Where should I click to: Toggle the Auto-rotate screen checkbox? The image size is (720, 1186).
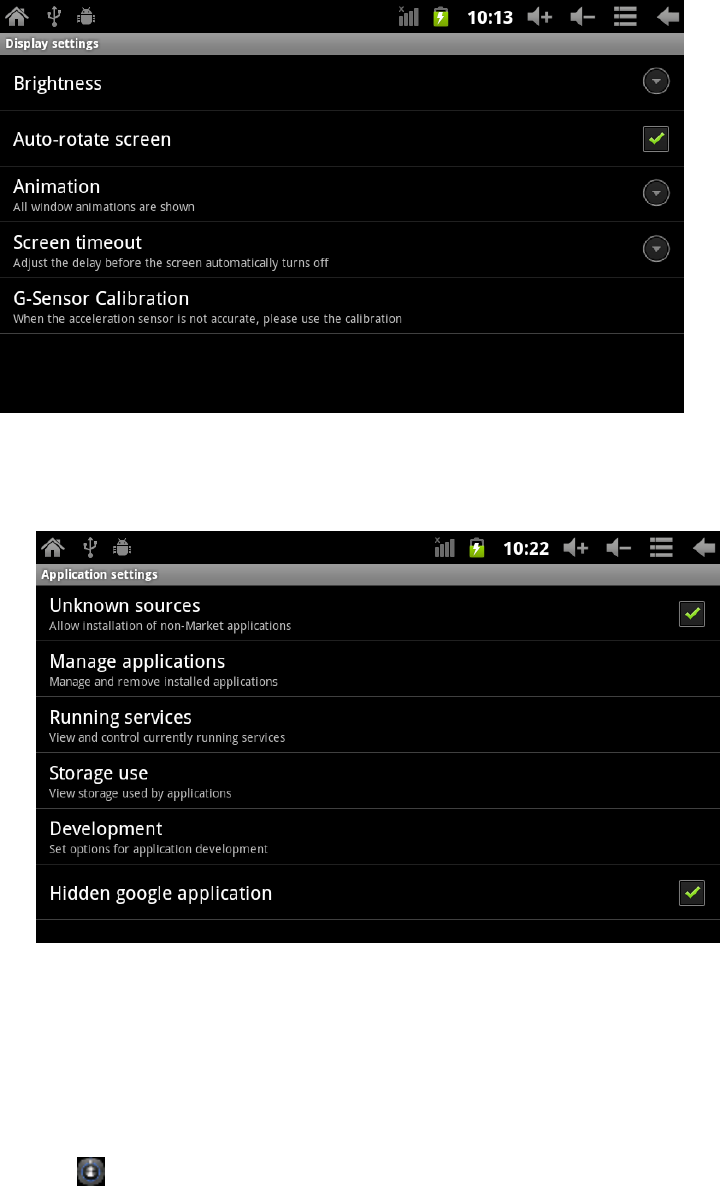click(656, 138)
